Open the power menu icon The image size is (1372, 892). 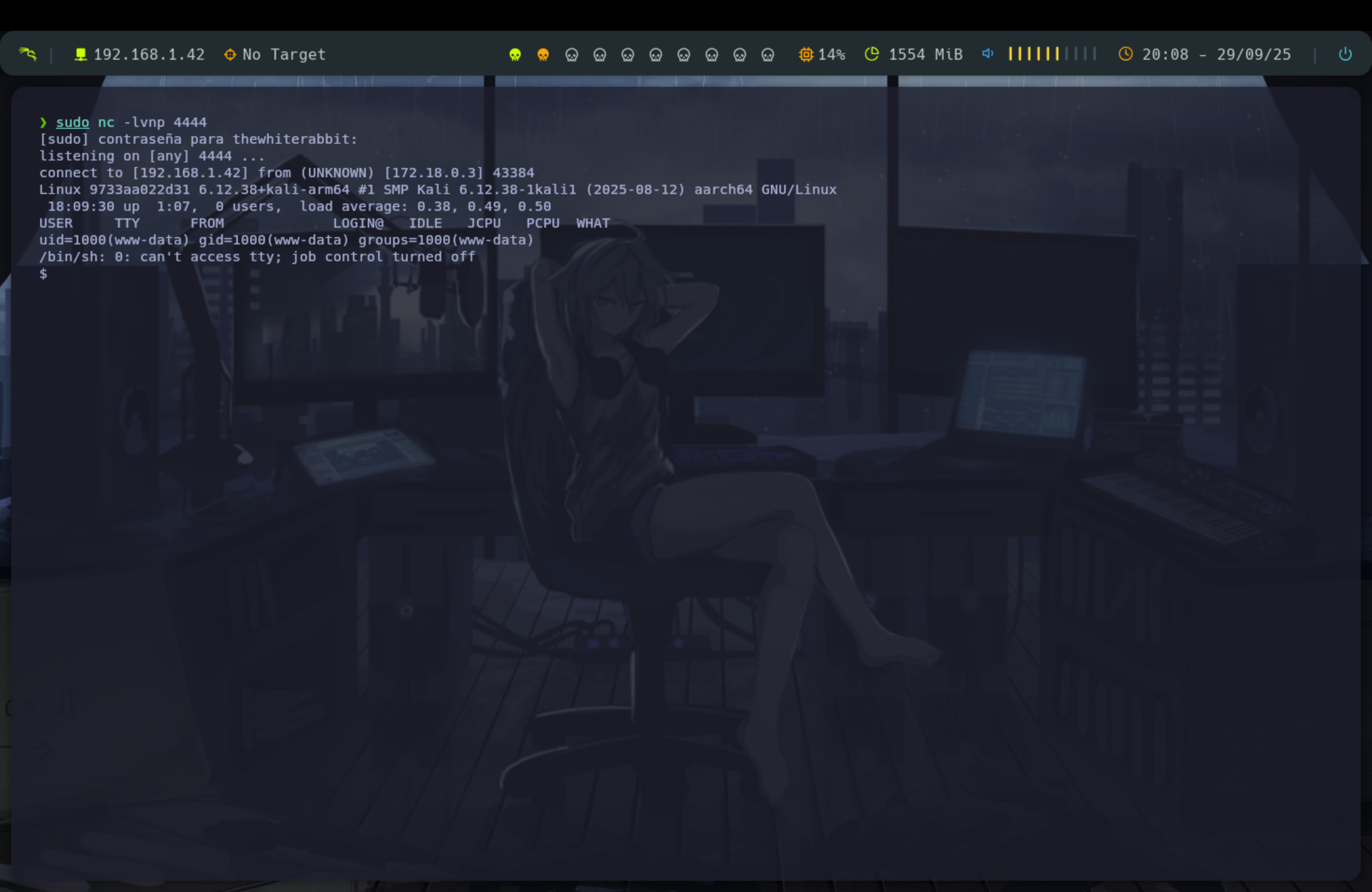tap(1345, 54)
